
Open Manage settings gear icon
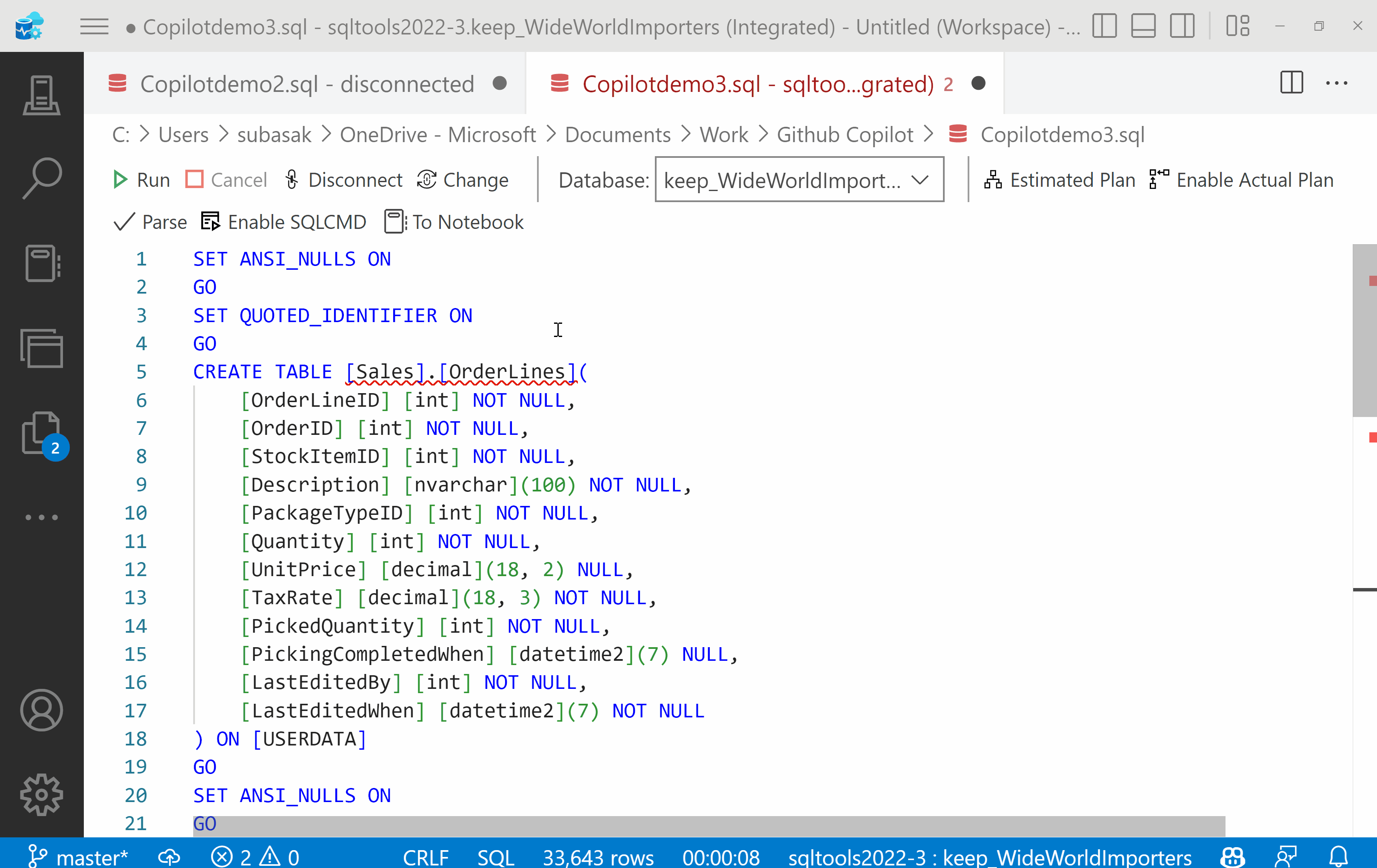[x=41, y=794]
